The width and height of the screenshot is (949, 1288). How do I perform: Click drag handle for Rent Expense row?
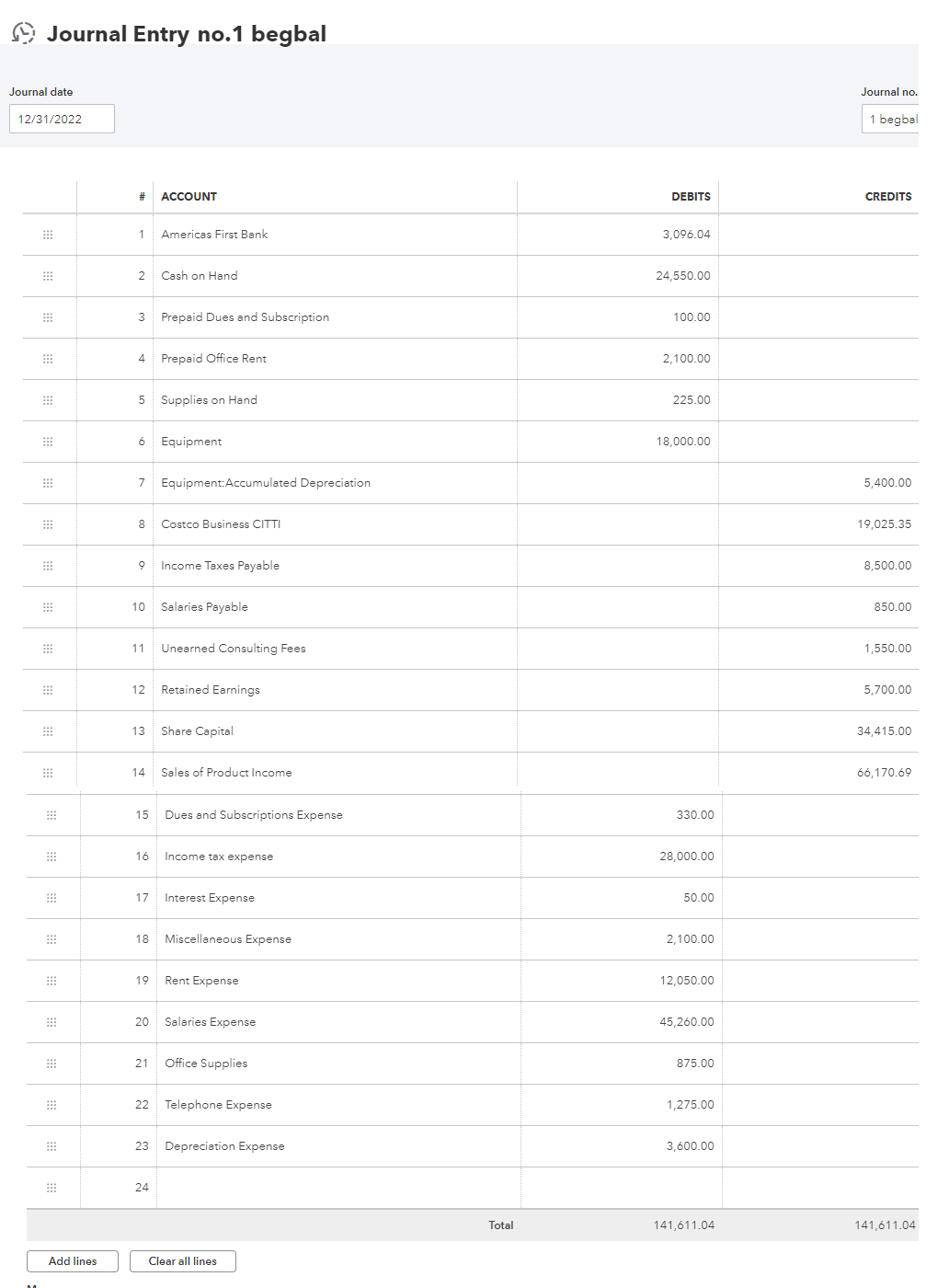[51, 981]
